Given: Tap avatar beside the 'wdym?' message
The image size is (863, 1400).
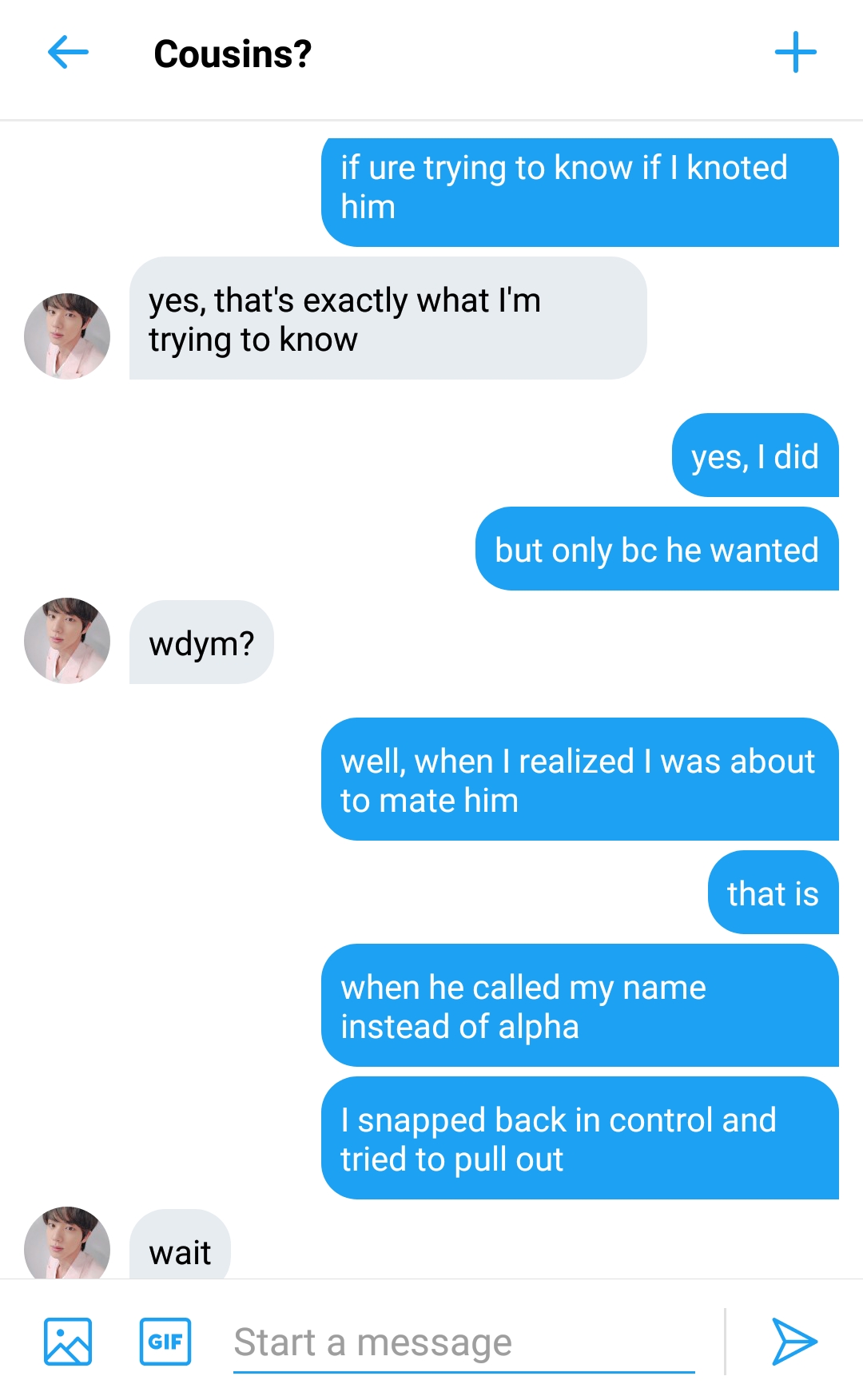Looking at the screenshot, I should 67,641.
